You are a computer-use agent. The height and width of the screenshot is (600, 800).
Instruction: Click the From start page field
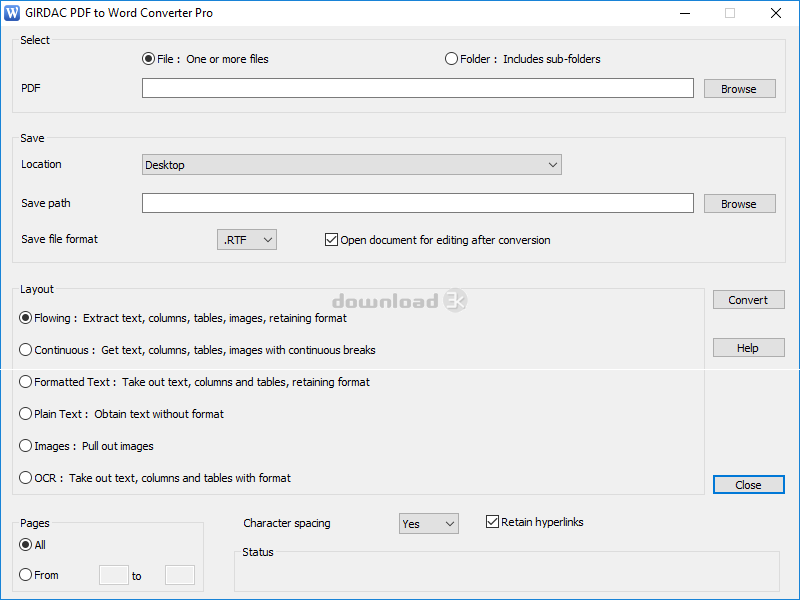(x=113, y=575)
